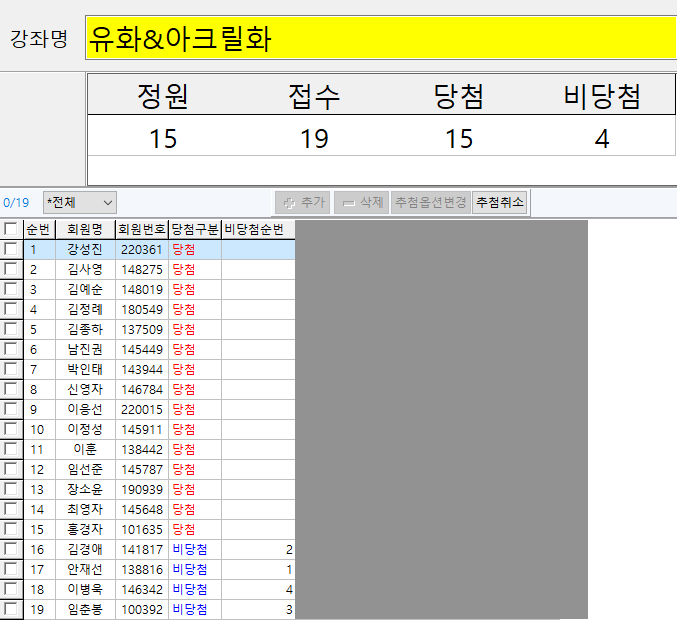This screenshot has width=677, height=621.
Task: Click the 삭제 delete button
Action: pos(361,202)
